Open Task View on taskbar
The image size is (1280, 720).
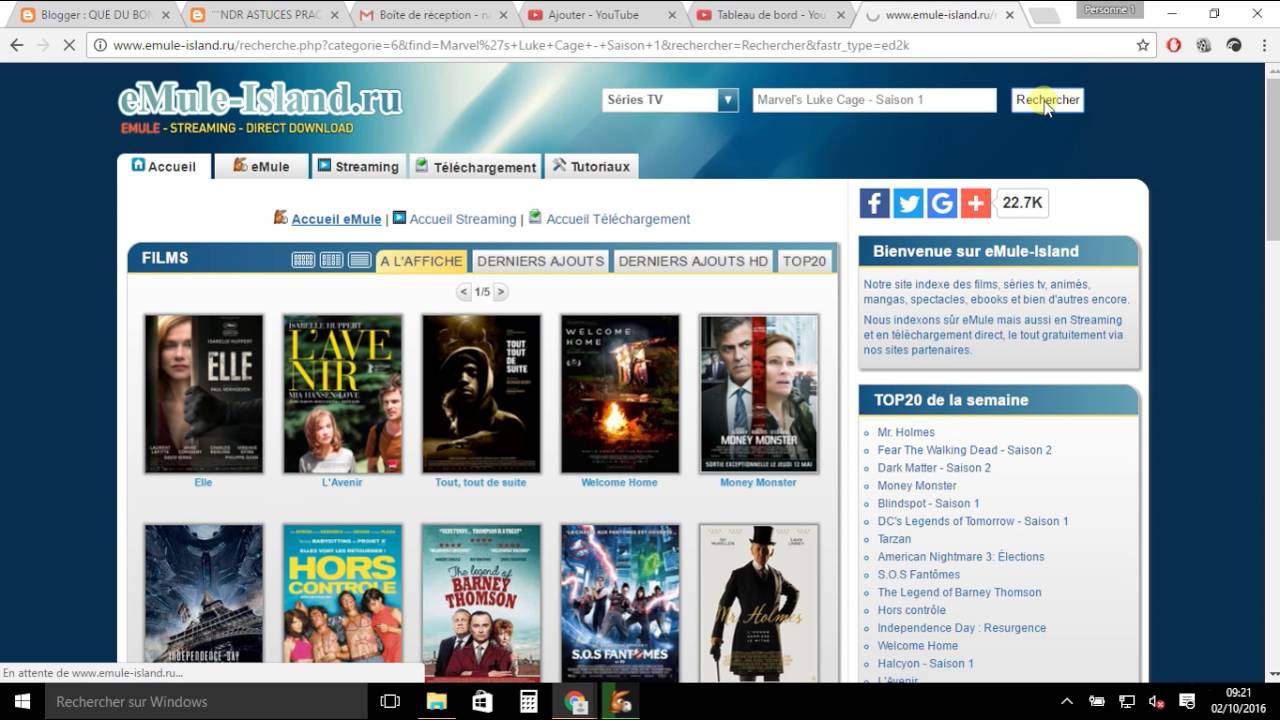pos(390,701)
